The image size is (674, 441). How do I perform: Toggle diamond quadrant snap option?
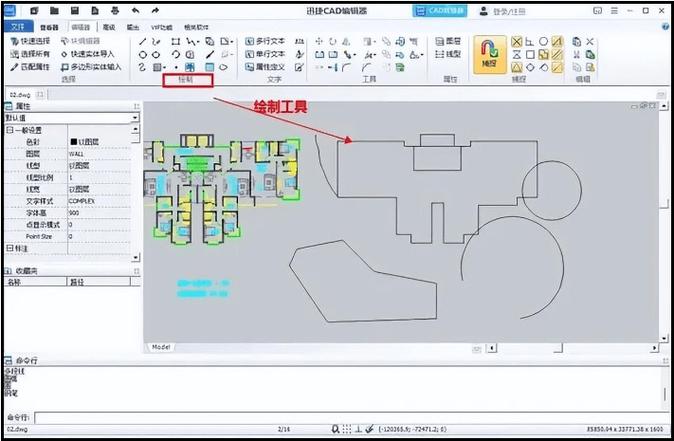click(x=530, y=67)
